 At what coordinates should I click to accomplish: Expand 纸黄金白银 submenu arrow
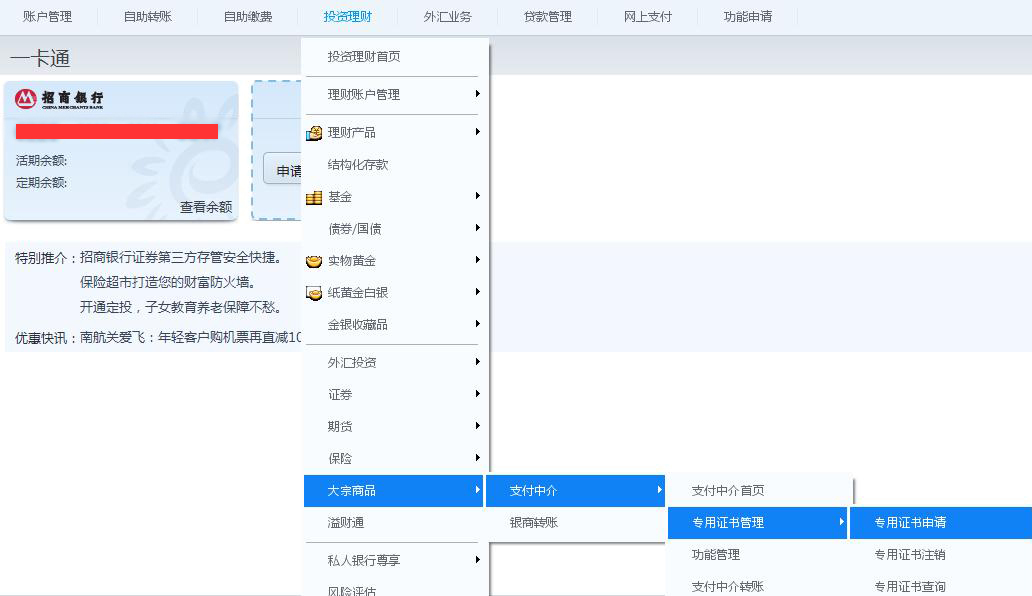click(477, 292)
